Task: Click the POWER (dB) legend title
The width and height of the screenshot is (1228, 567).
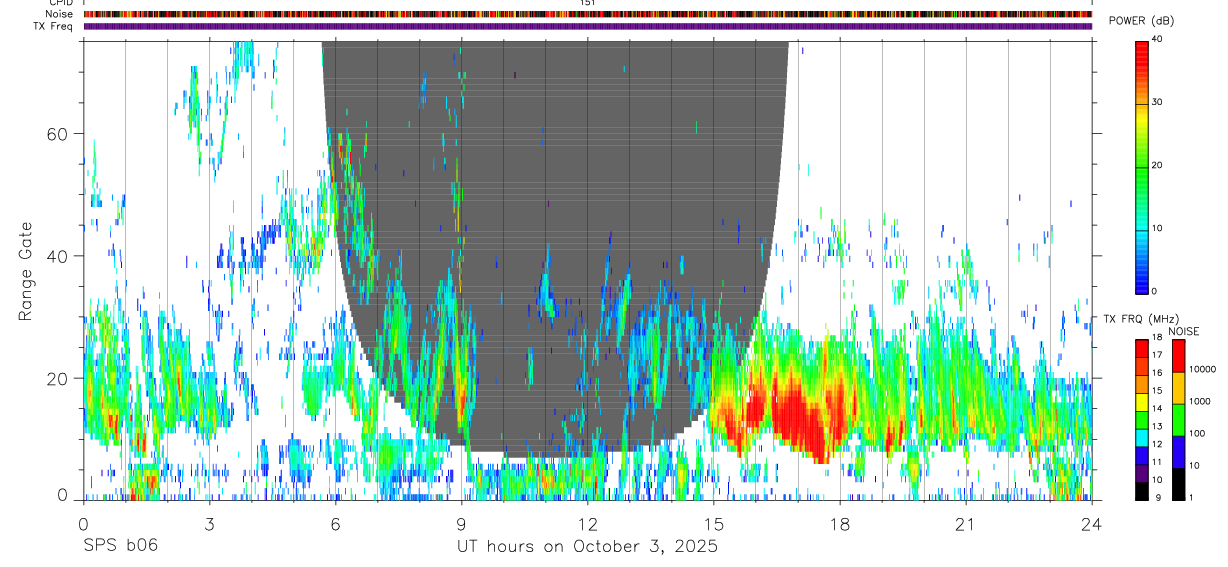Action: (1142, 21)
